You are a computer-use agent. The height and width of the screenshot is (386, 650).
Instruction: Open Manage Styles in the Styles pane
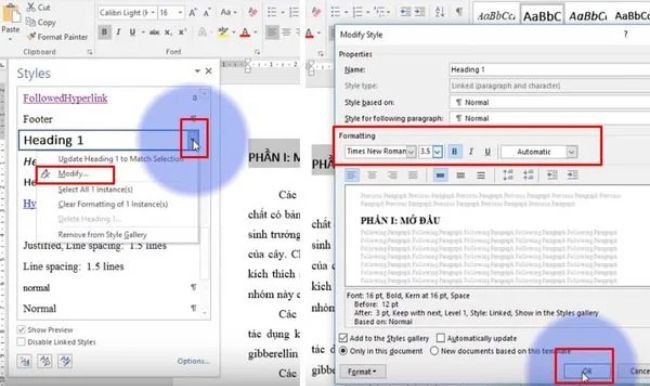[x=65, y=361]
